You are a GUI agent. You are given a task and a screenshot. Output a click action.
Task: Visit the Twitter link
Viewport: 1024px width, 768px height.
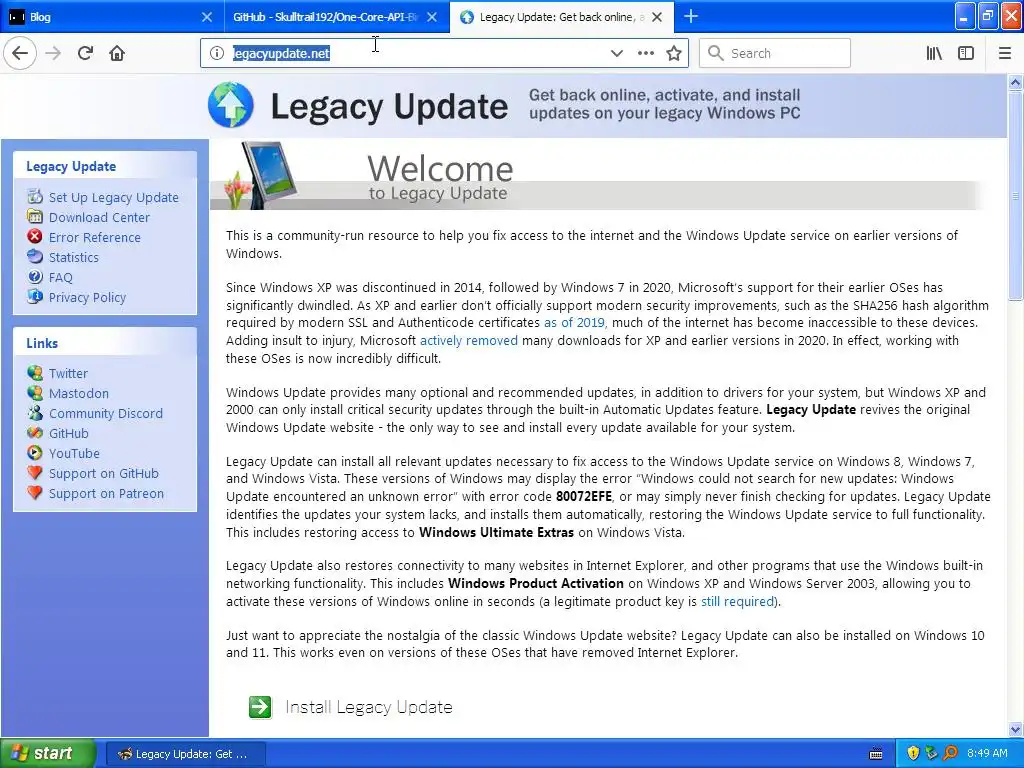click(x=68, y=374)
